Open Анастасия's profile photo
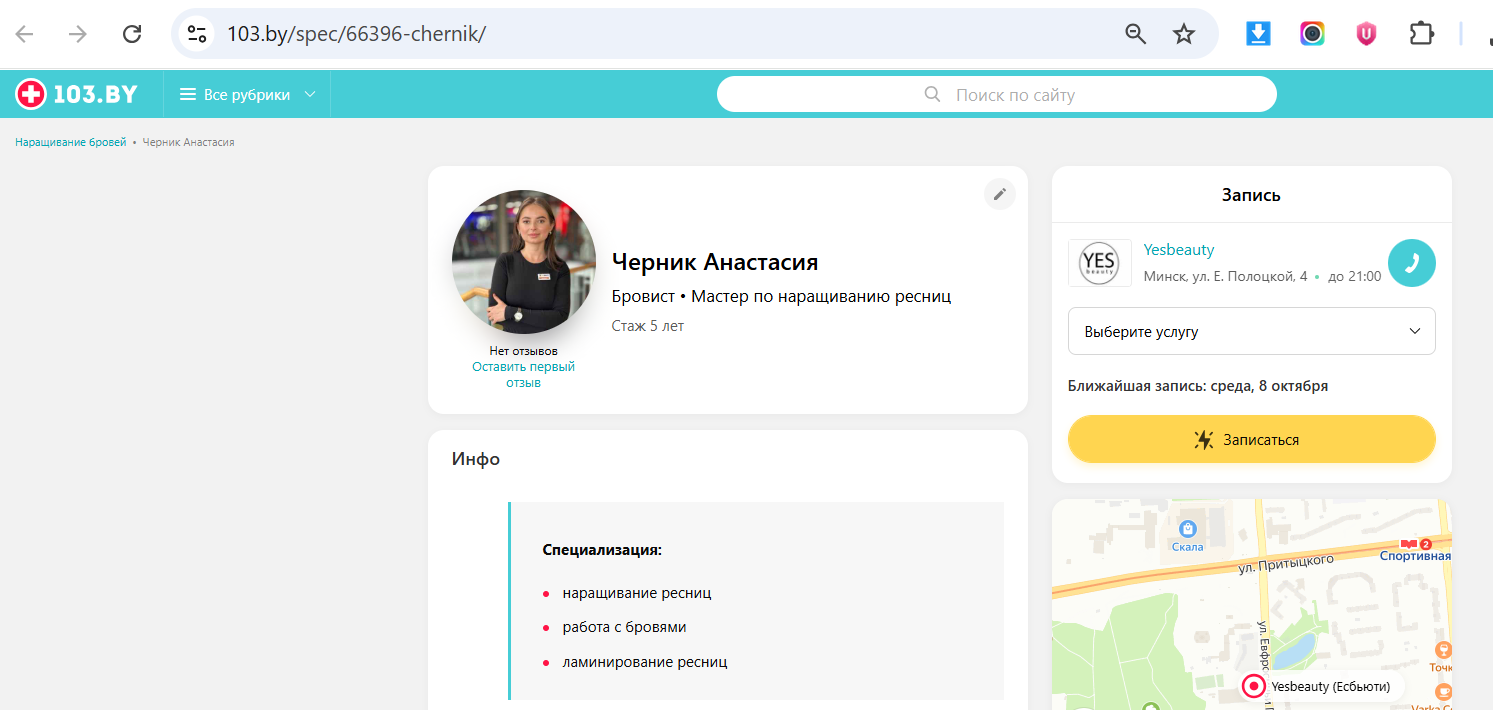Screen dimensions: 1493x710 (x=524, y=262)
